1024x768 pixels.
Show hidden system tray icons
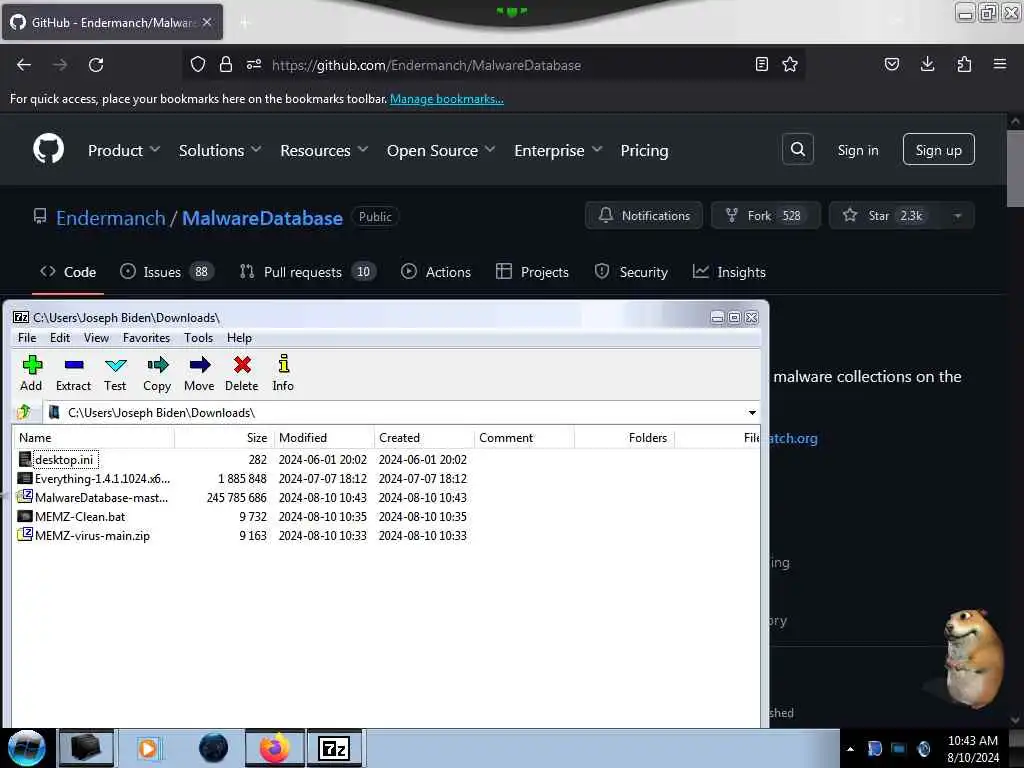(850, 749)
